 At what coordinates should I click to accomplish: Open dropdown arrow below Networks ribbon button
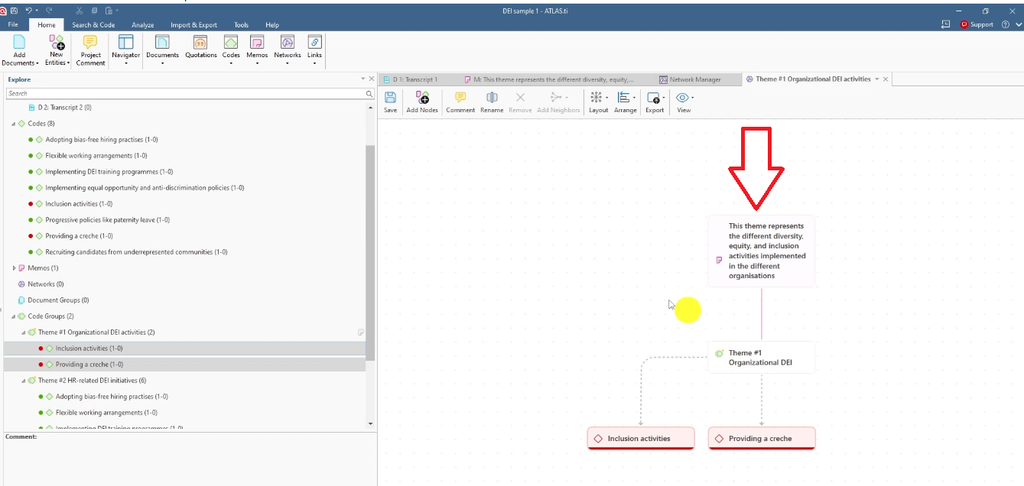[287, 63]
